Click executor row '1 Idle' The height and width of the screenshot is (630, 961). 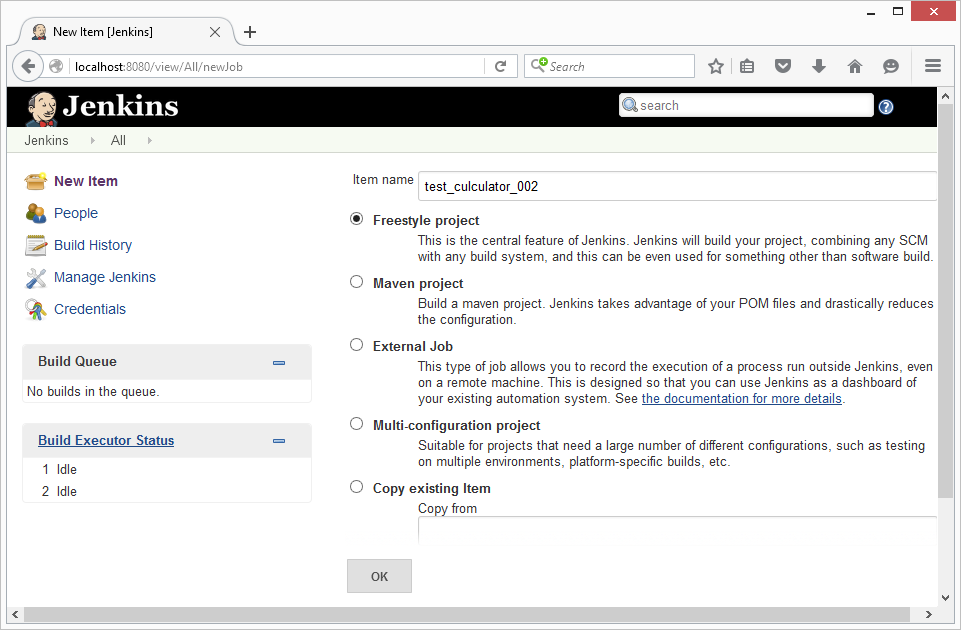tap(59, 469)
